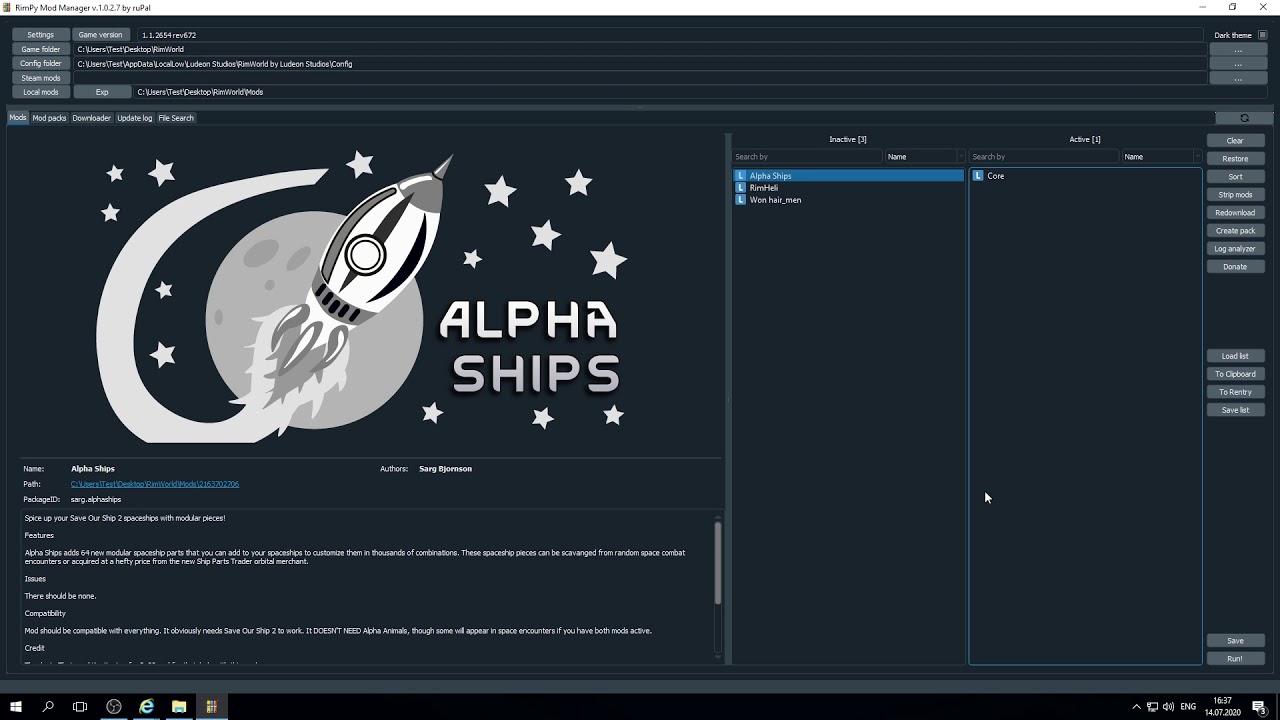Switch to the Mods tab
This screenshot has height=720, width=1280.
(x=18, y=118)
